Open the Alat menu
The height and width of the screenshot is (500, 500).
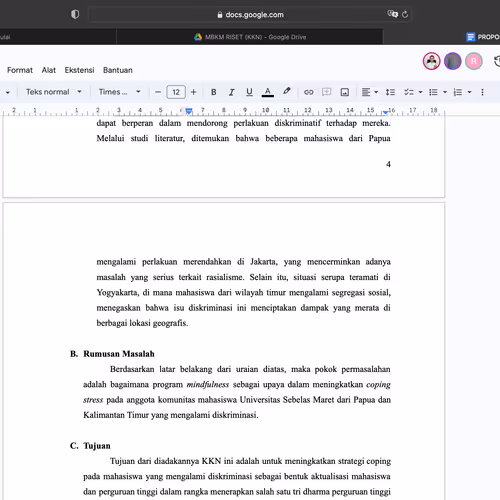(x=49, y=70)
